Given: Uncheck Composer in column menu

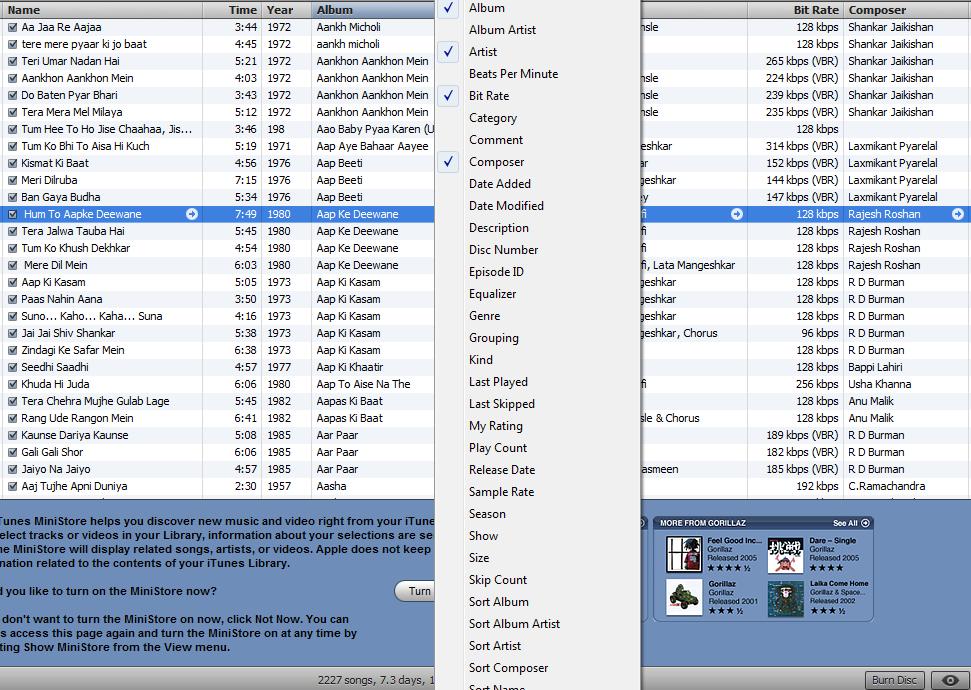Looking at the screenshot, I should (x=538, y=162).
